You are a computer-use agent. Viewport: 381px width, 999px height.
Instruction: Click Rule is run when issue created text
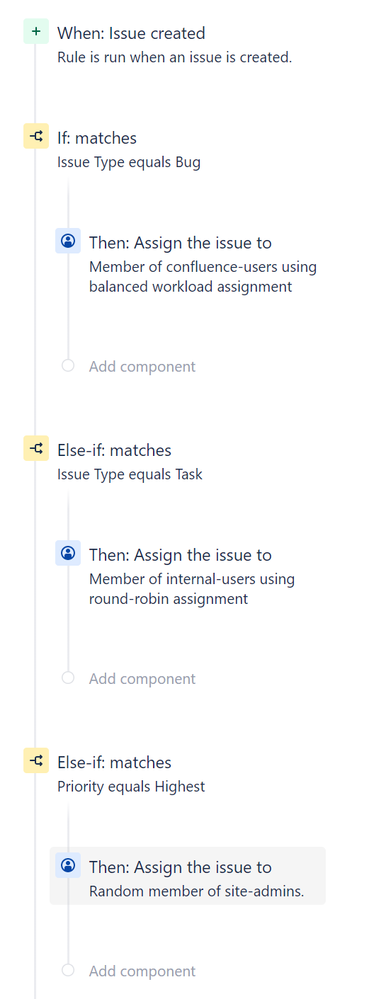(175, 57)
